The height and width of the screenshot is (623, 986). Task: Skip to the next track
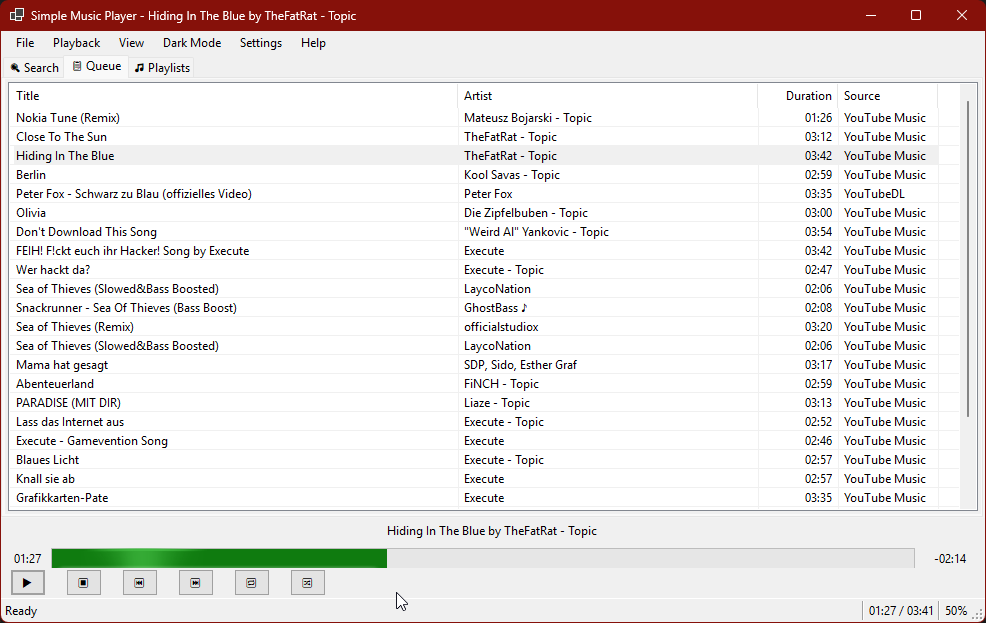[196, 583]
